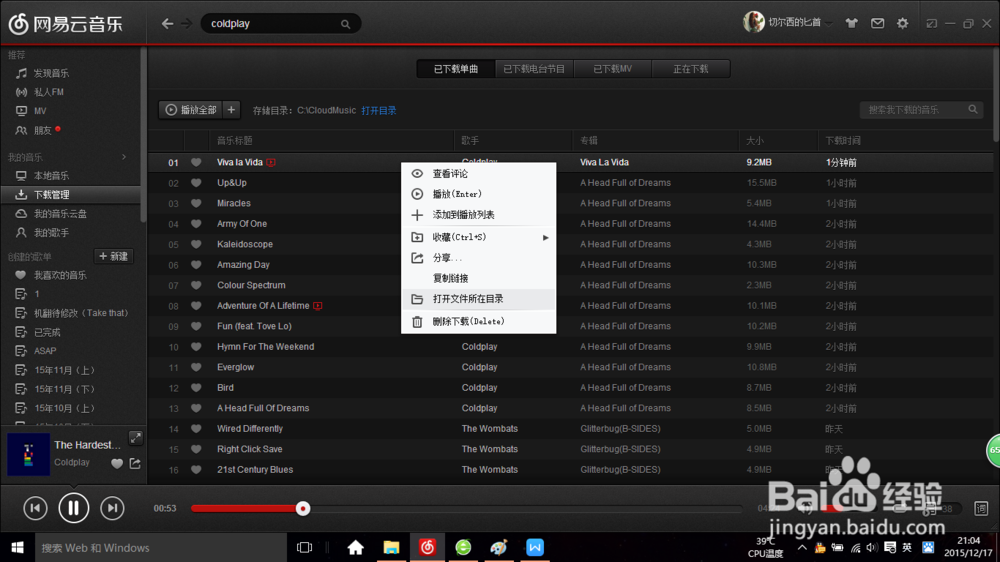The width and height of the screenshot is (1000, 562).
Task: Choose 打开文件所在目录 from context menu
Action: coord(478,299)
